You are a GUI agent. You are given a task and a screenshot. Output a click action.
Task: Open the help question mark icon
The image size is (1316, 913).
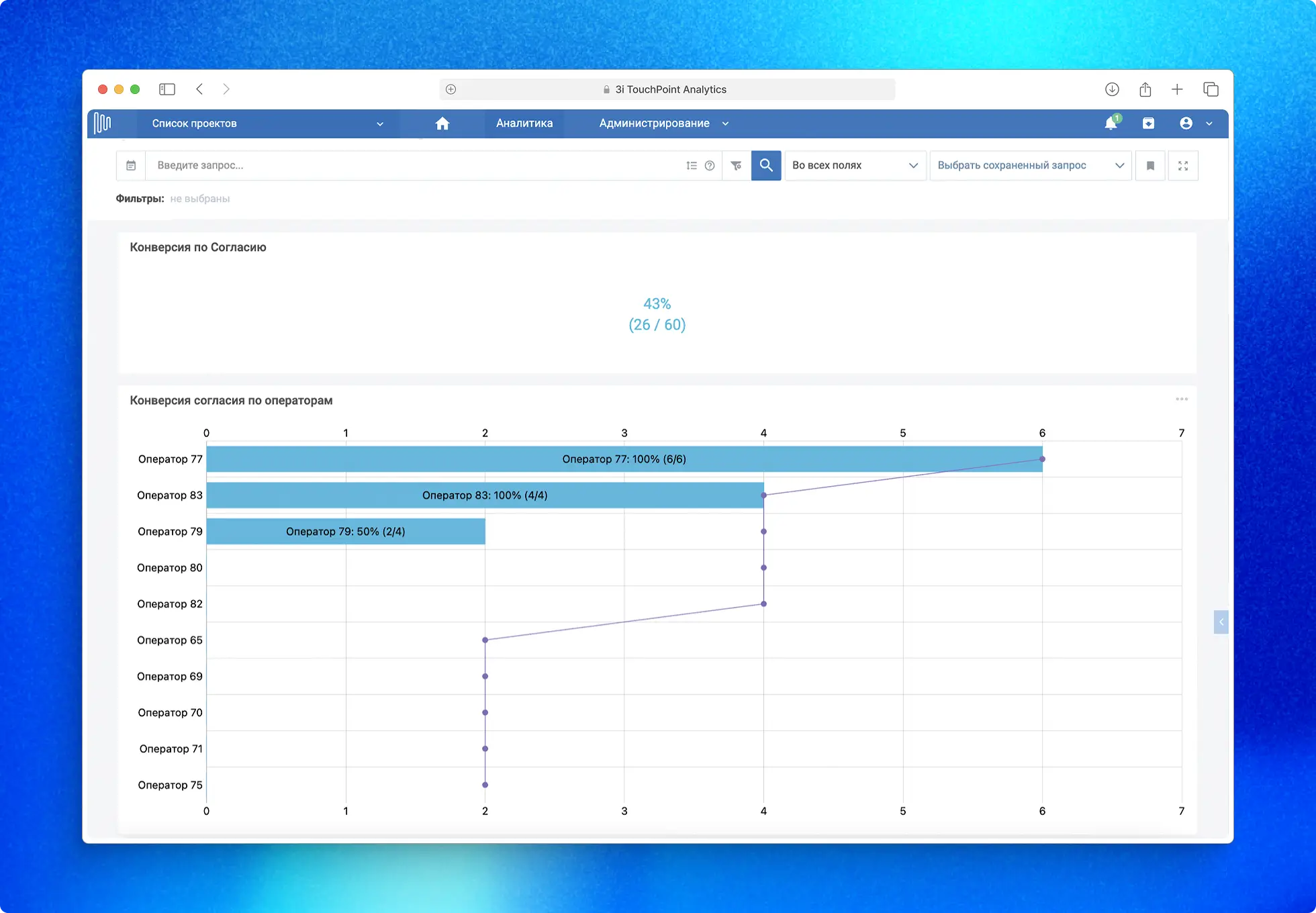pyautogui.click(x=710, y=165)
